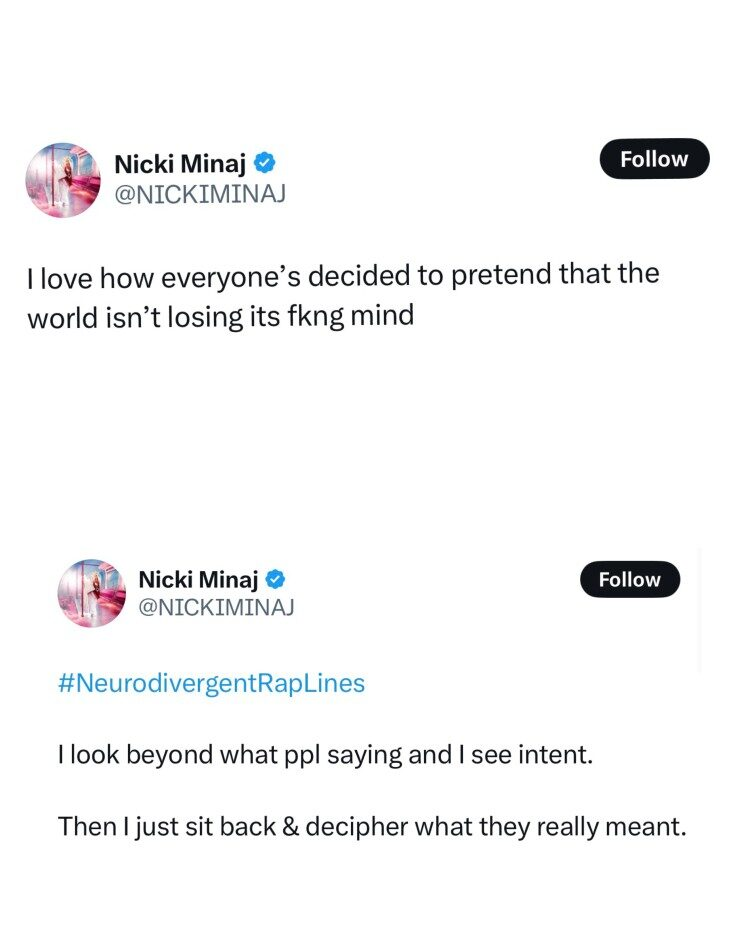Open the bottom tweet's profile avatar
The width and height of the screenshot is (750, 939).
(x=92, y=593)
